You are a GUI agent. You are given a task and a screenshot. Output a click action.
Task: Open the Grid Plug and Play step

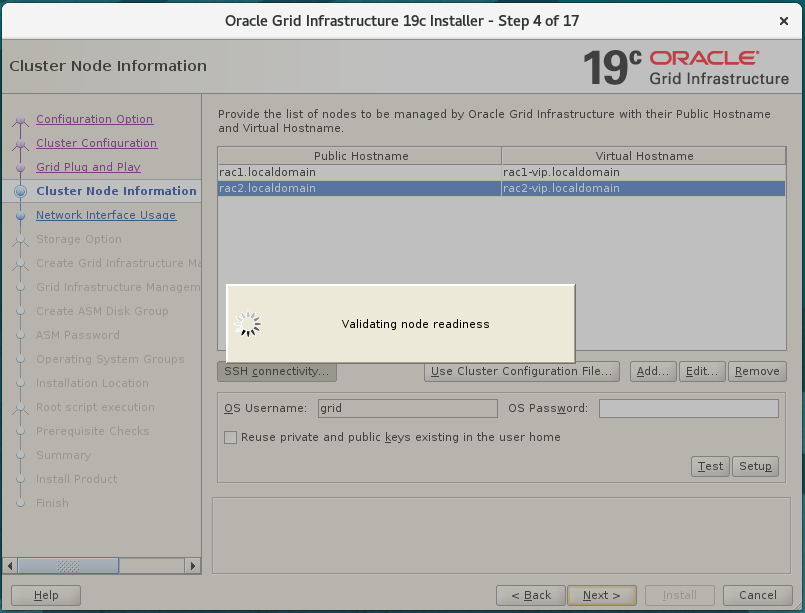[x=88, y=167]
